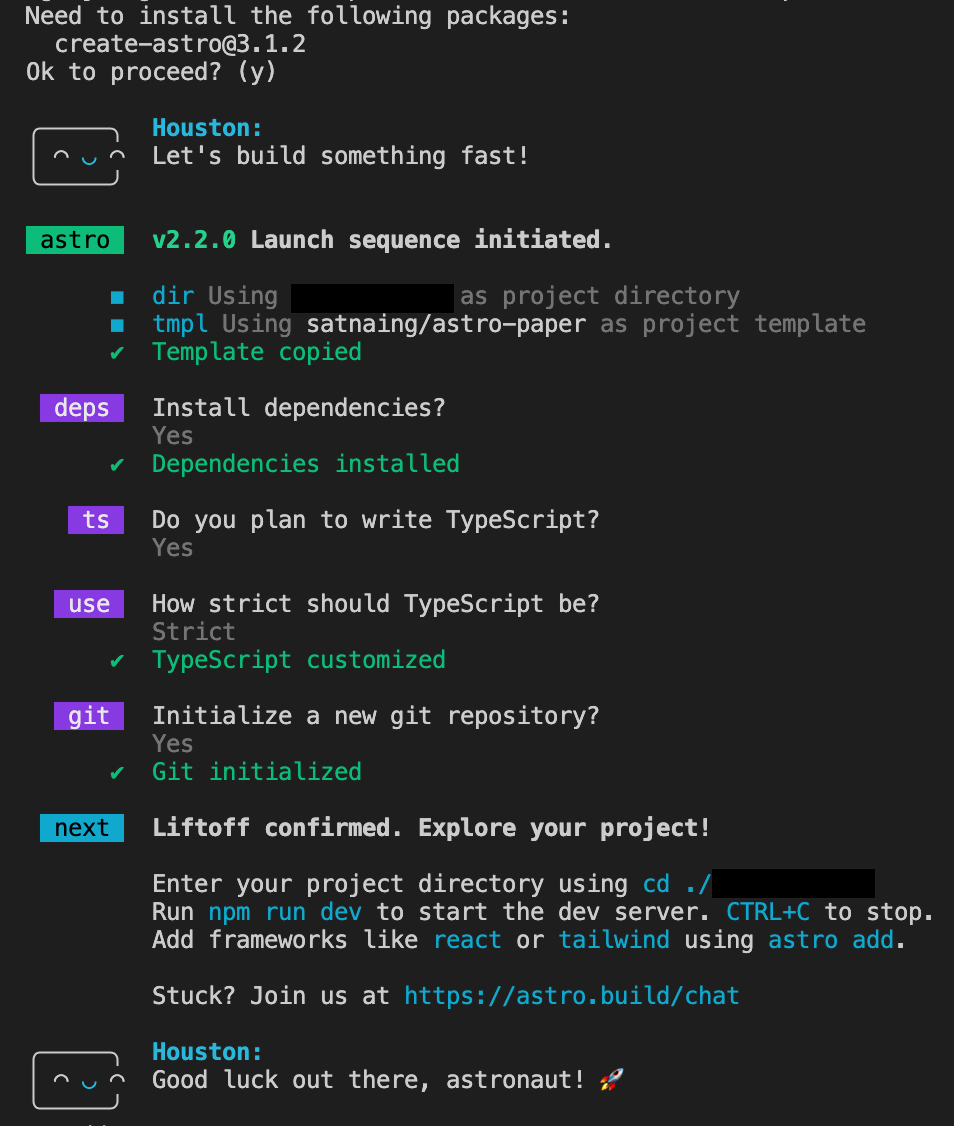Click the blue square bullet beside tmpl

117,324
